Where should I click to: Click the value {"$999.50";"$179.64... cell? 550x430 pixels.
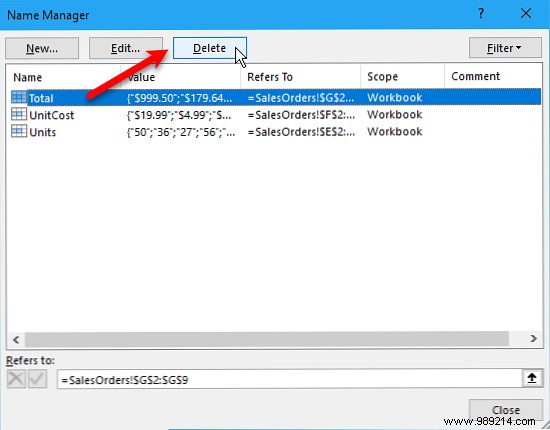click(x=179, y=98)
